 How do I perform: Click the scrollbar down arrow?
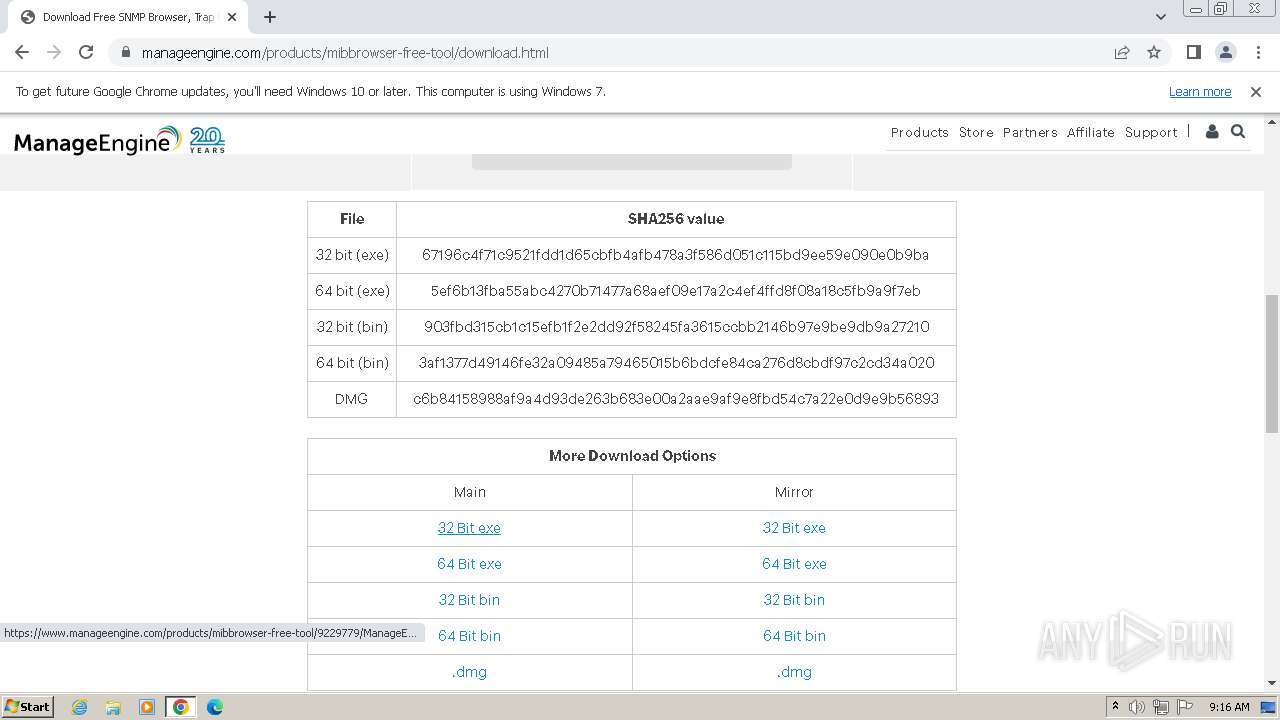(x=1272, y=684)
